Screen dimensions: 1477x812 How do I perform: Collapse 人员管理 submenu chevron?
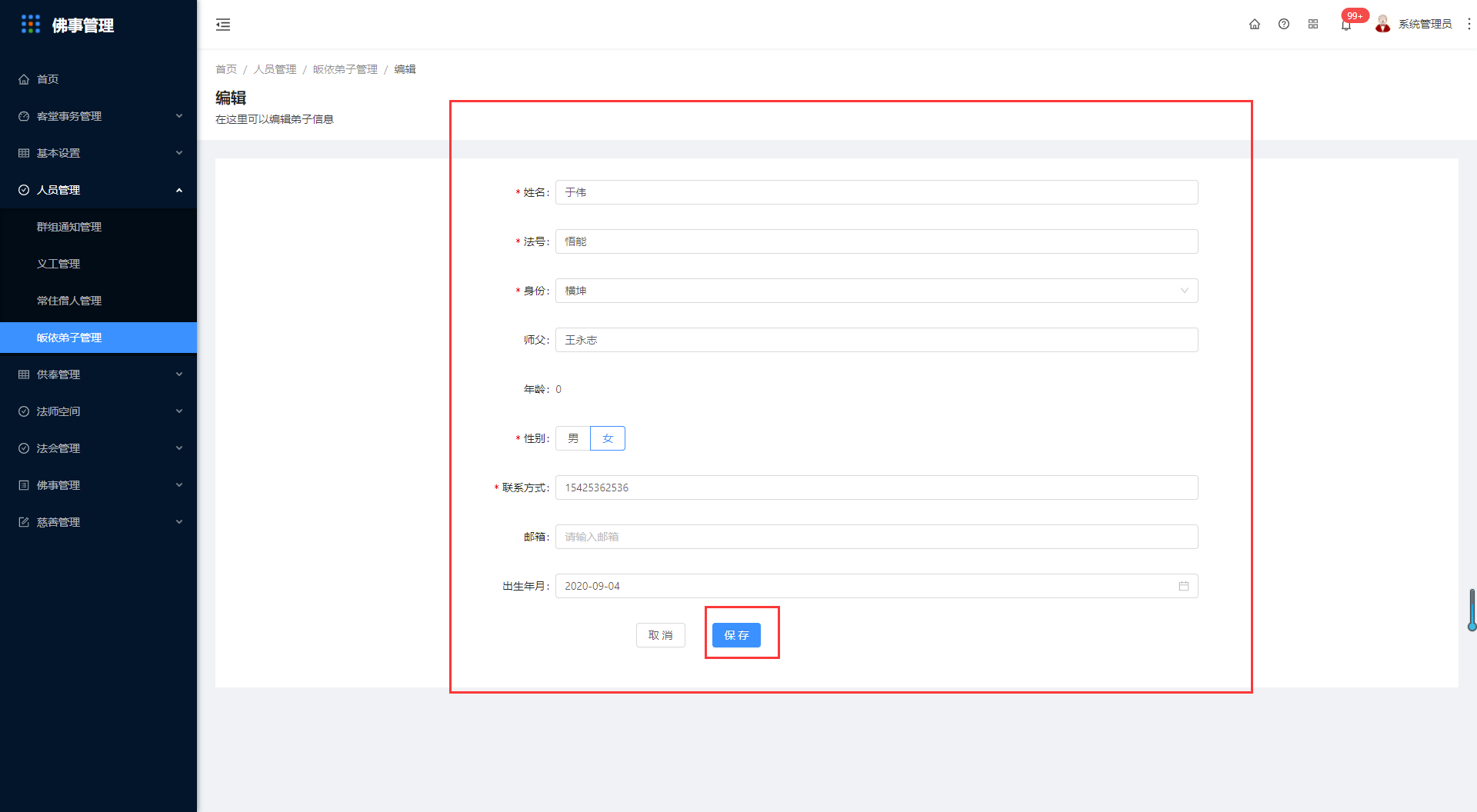pyautogui.click(x=179, y=190)
